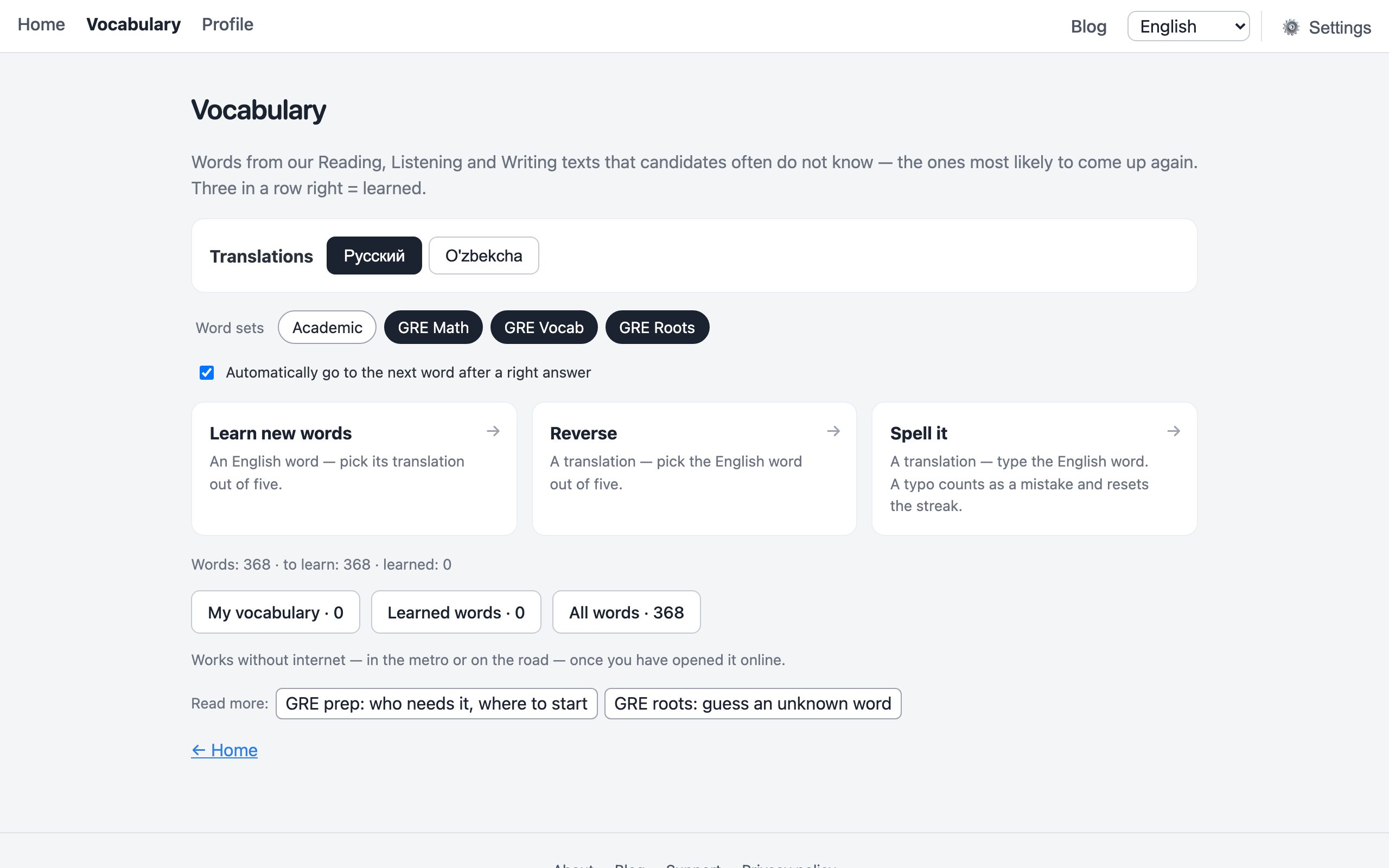Open the Home nav item
Screen dimensions: 1389x868
pyautogui.click(x=41, y=25)
